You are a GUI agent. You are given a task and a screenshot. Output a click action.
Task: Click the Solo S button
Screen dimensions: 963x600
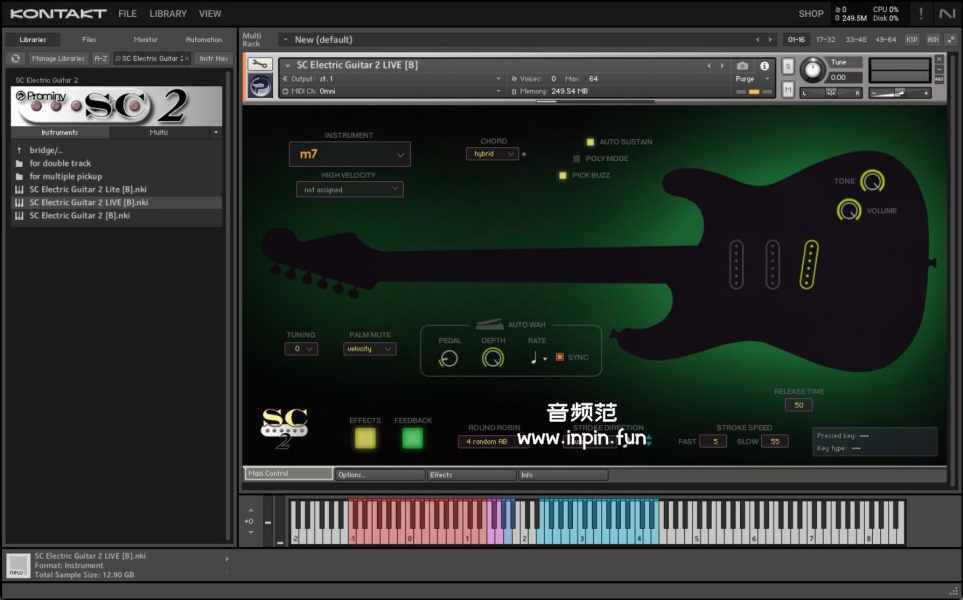point(788,66)
